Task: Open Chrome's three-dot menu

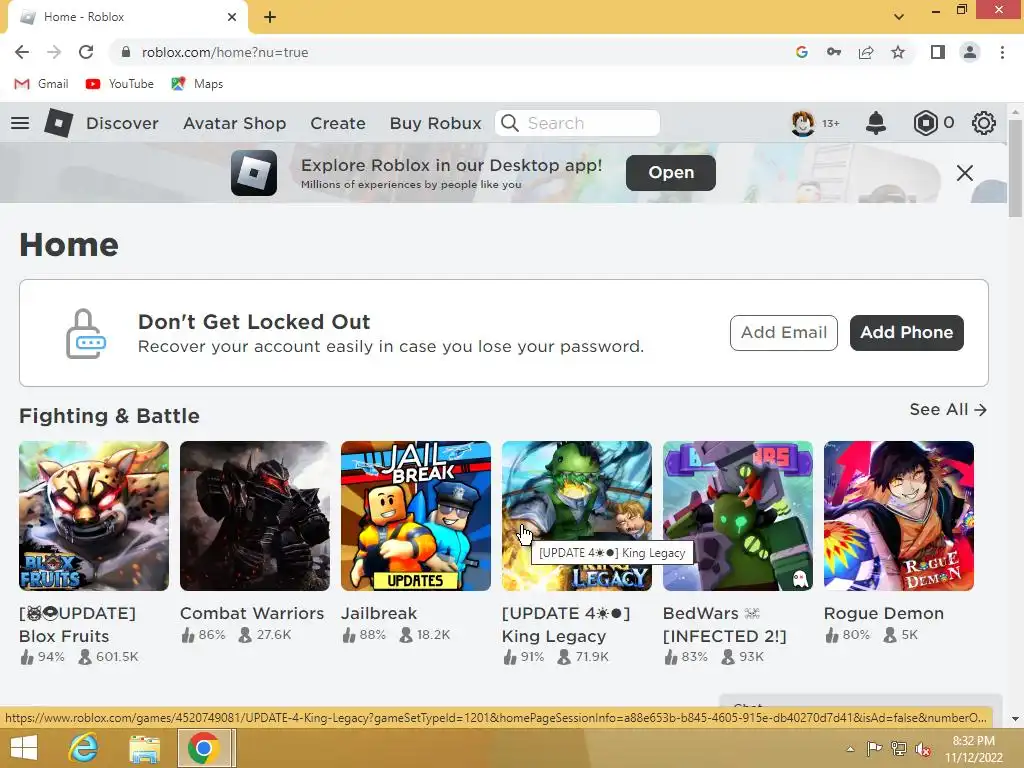Action: [x=1002, y=52]
